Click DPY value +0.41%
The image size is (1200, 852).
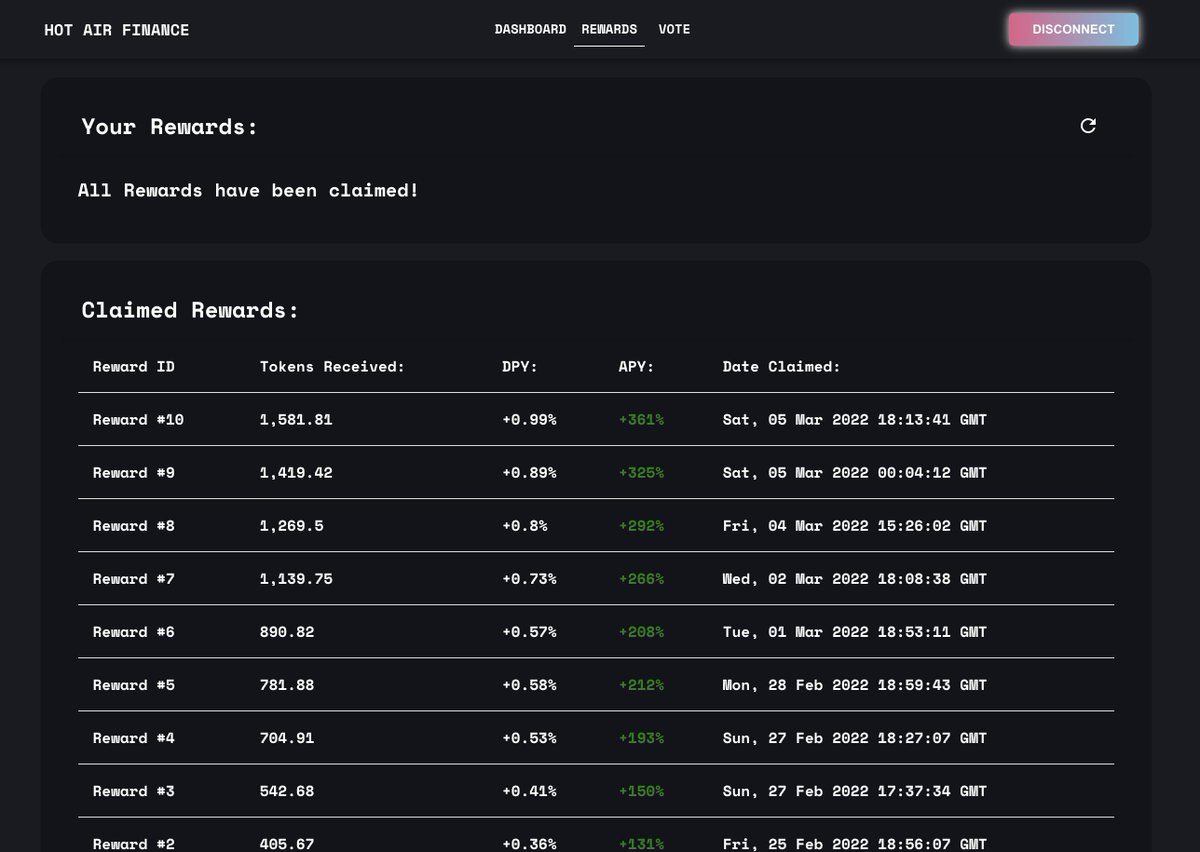click(529, 791)
